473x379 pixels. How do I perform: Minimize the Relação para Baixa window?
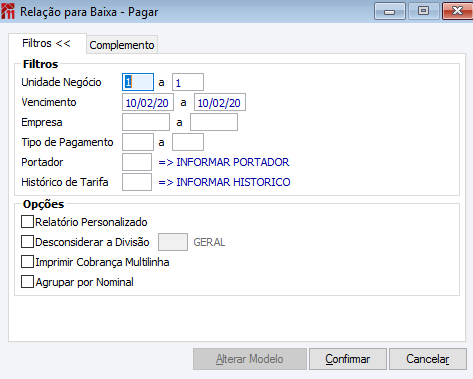[389, 11]
